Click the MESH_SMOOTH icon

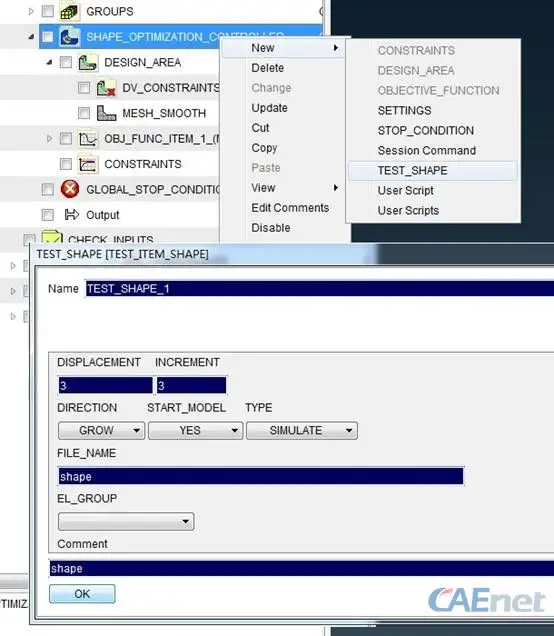pos(106,113)
